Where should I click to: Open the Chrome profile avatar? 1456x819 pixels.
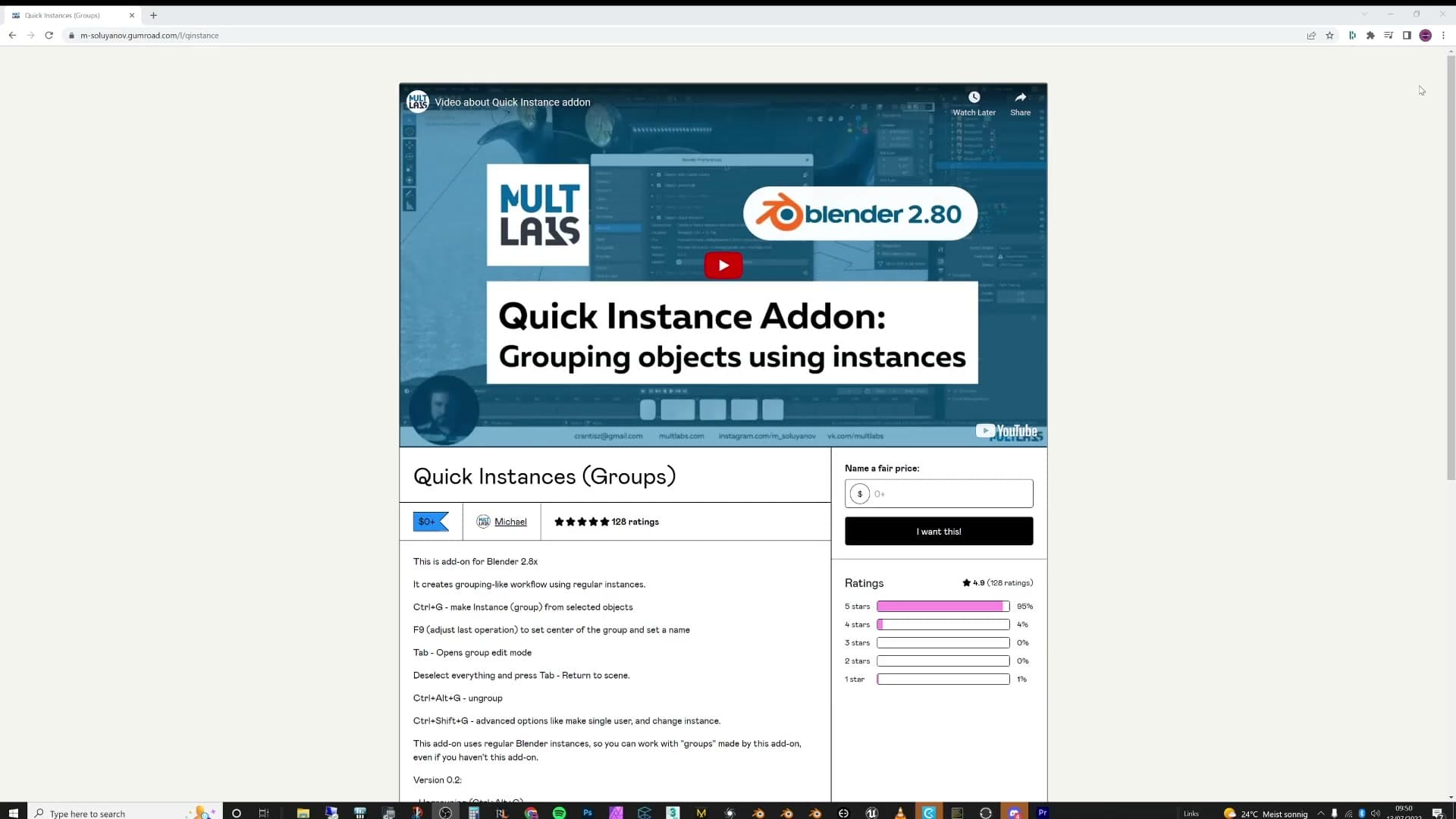click(x=1425, y=36)
